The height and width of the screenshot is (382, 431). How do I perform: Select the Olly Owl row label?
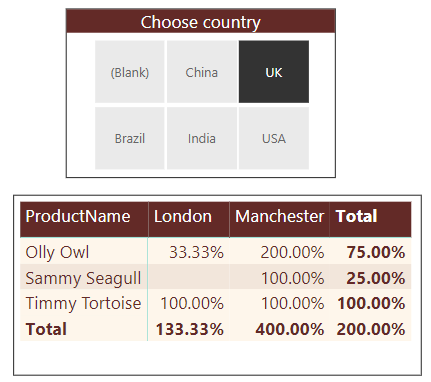coord(57,252)
